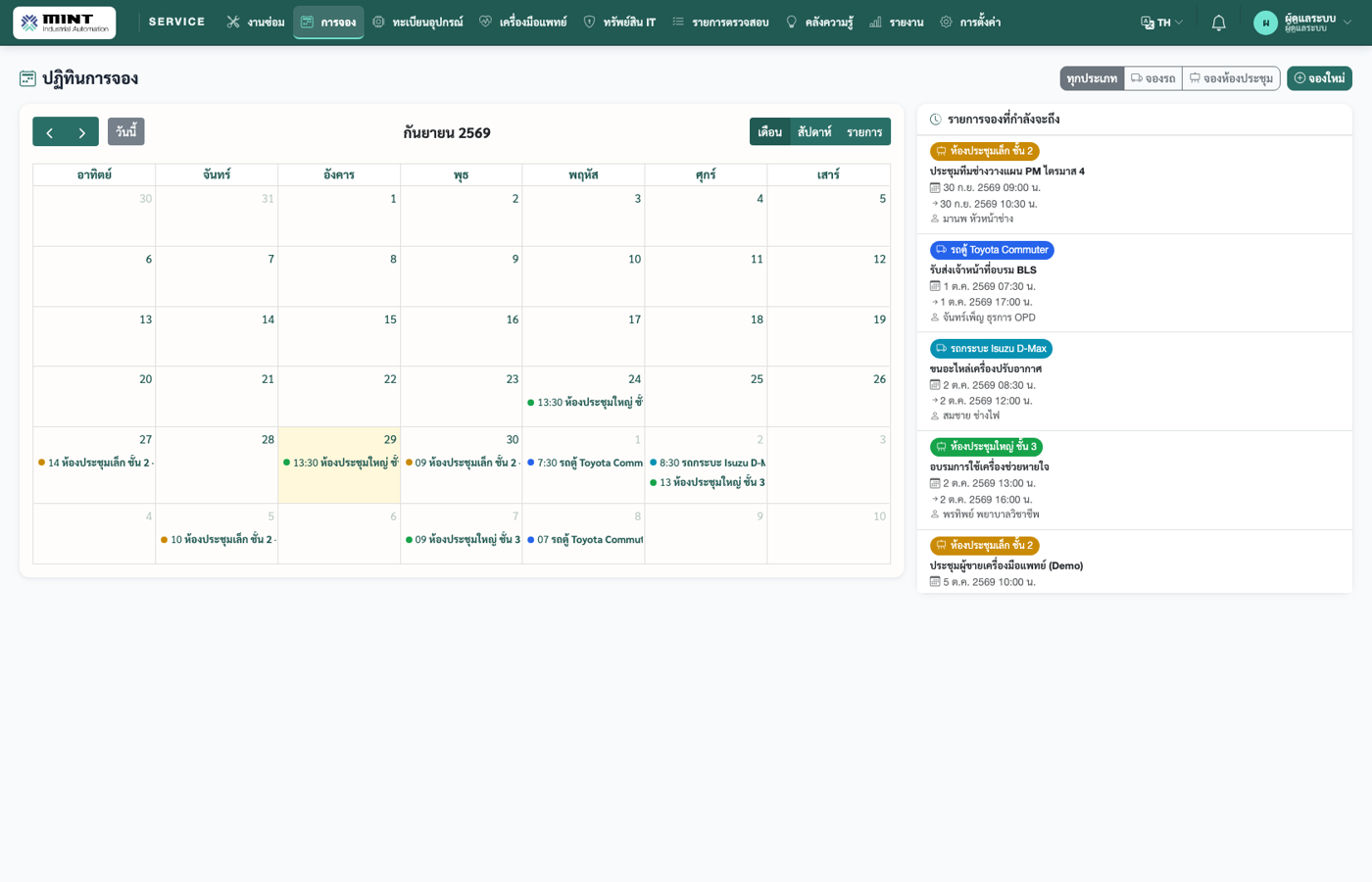
Task: Open งานซ่อม menu
Action: (255, 23)
